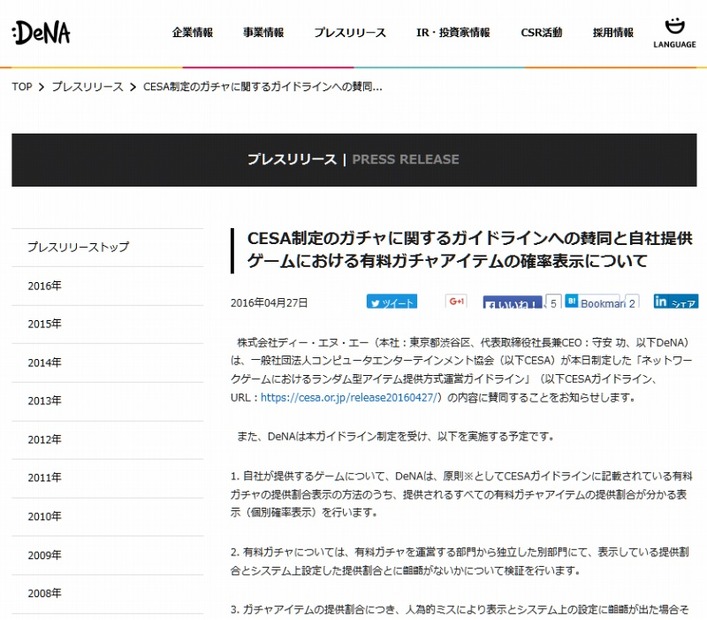This screenshot has width=707, height=620.
Task: Click the TOP breadcrumb link
Action: (x=22, y=86)
